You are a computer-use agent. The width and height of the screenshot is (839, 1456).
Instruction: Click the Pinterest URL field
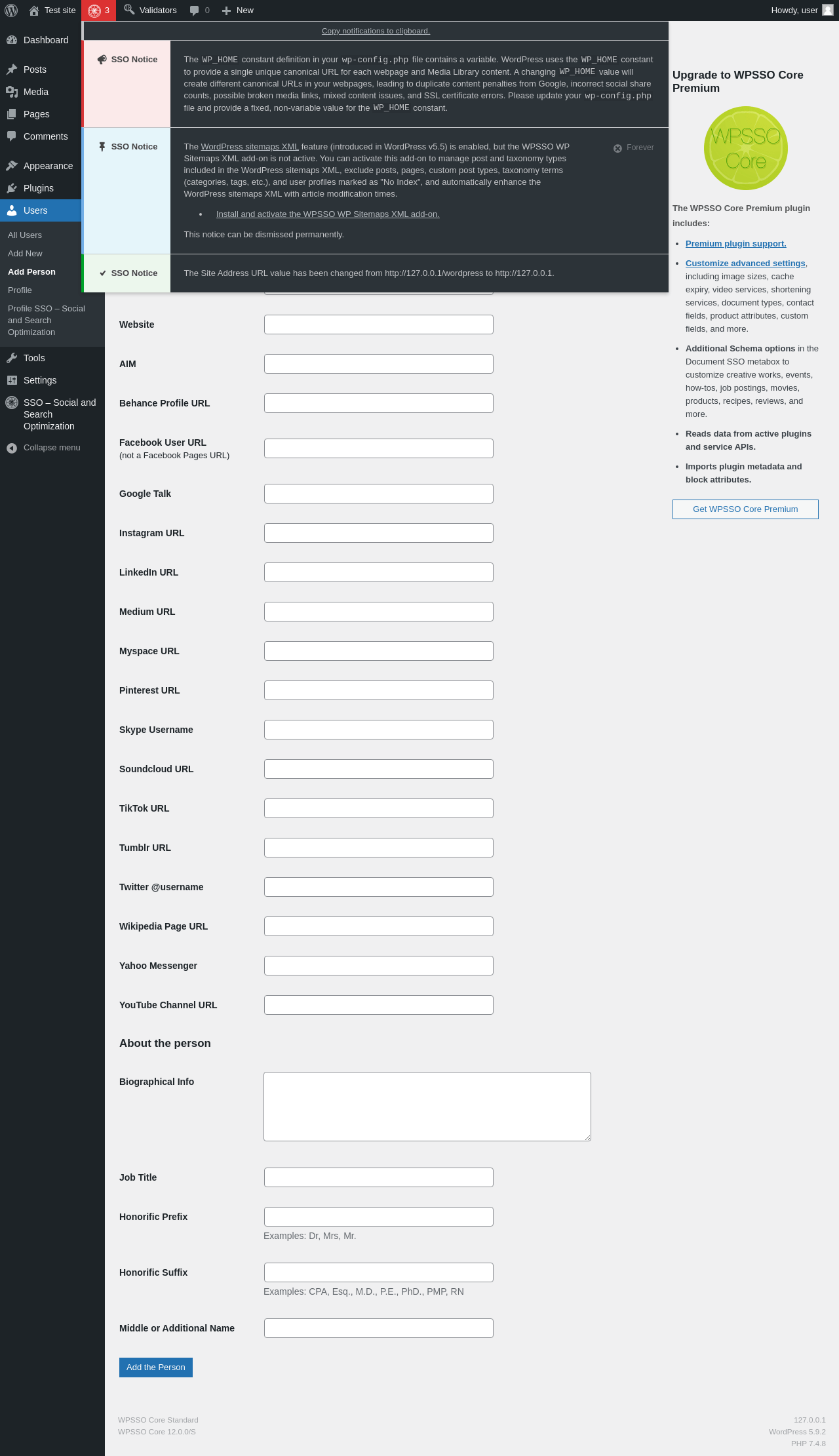379,690
